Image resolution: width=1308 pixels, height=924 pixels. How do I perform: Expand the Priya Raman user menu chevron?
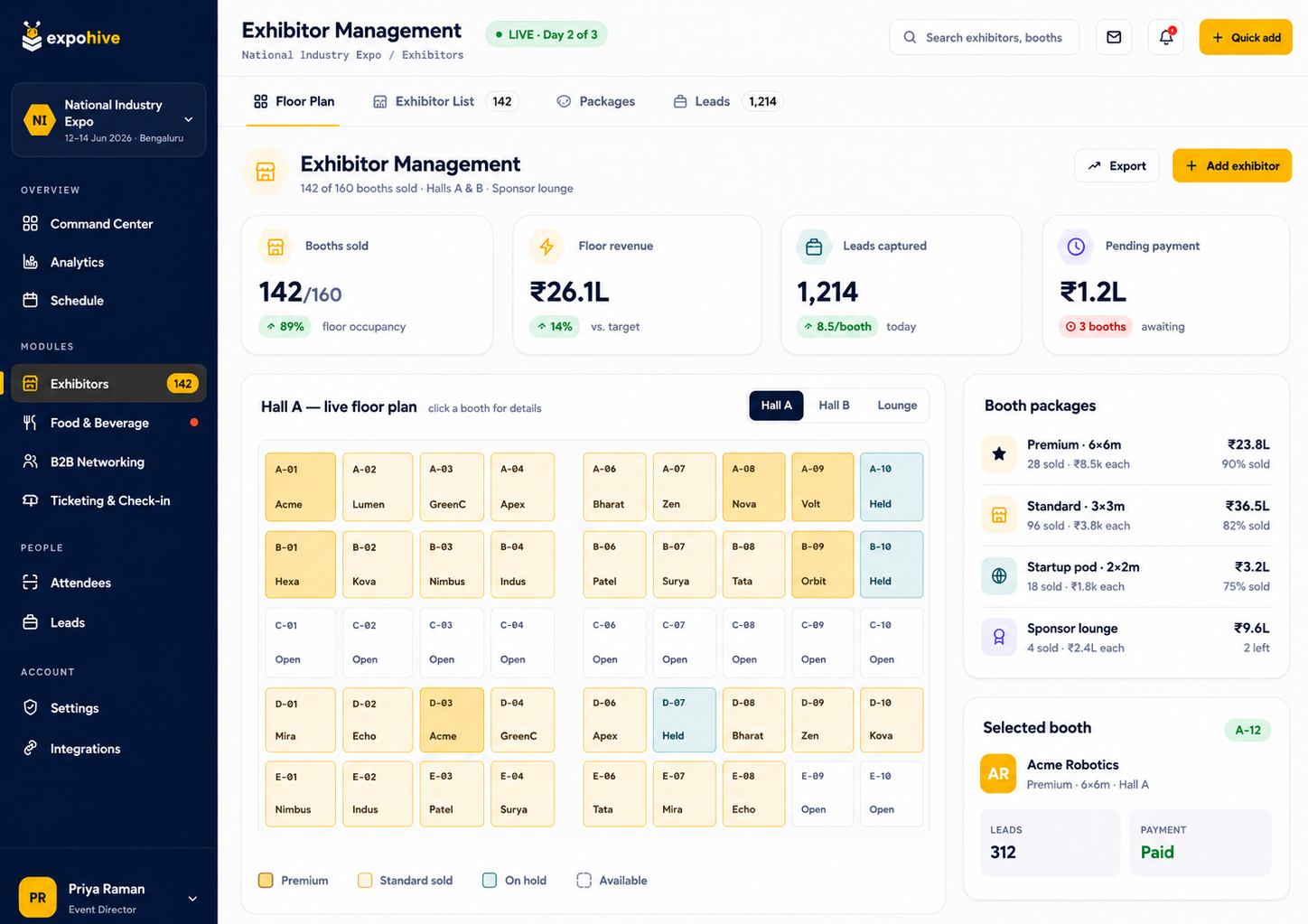click(192, 899)
